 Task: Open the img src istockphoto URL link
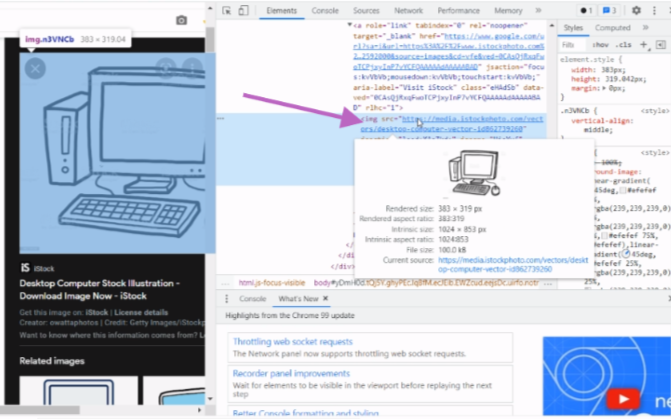(x=451, y=124)
